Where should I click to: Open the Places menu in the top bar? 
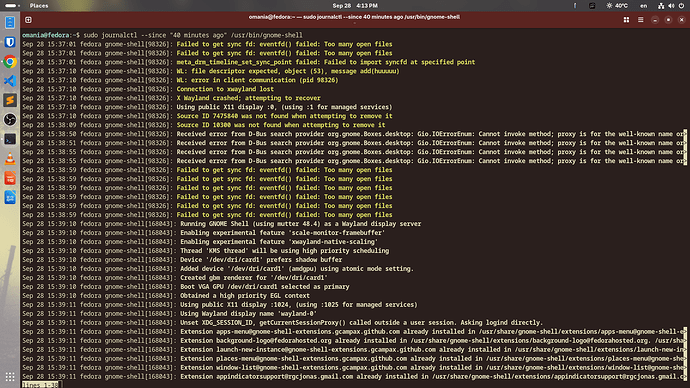(x=39, y=6)
